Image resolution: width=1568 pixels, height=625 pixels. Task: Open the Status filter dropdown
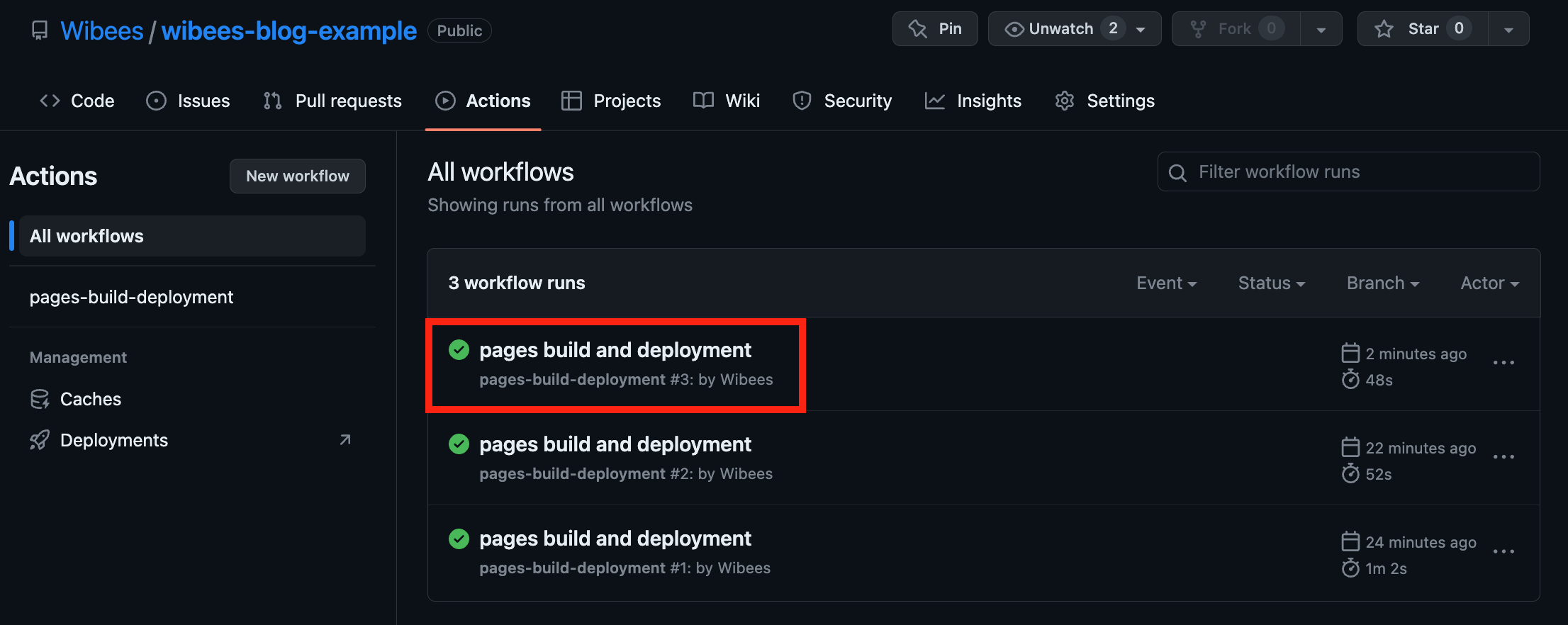pyautogui.click(x=1272, y=283)
